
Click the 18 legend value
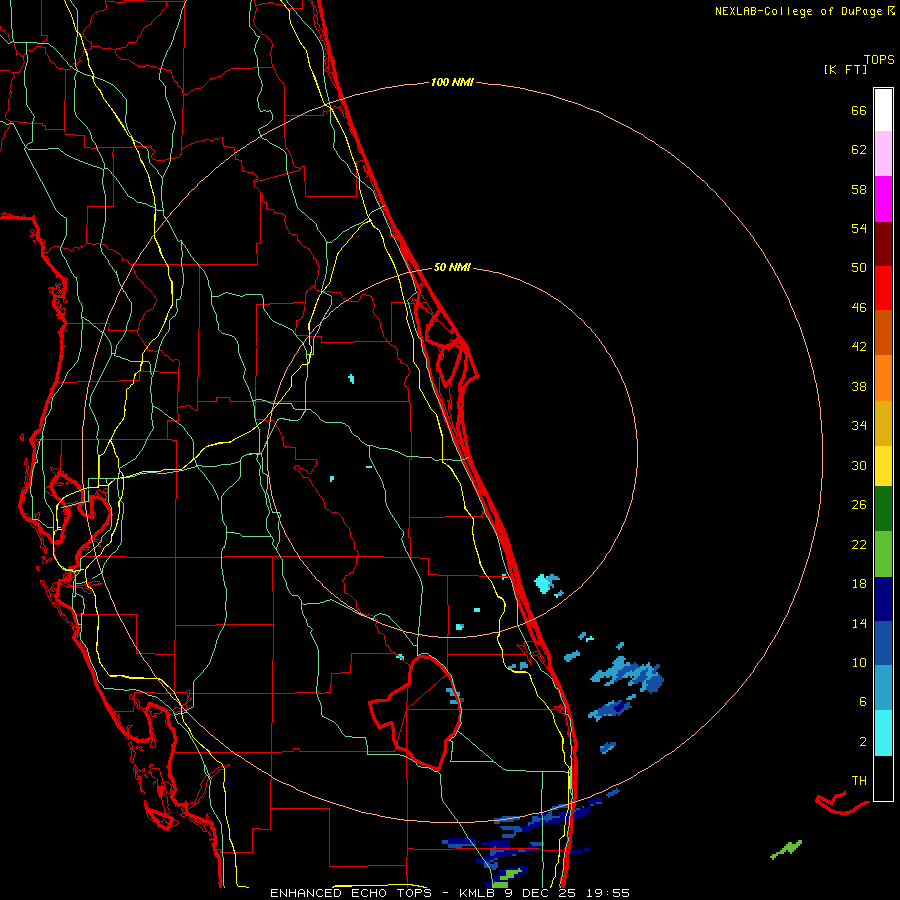pyautogui.click(x=859, y=584)
